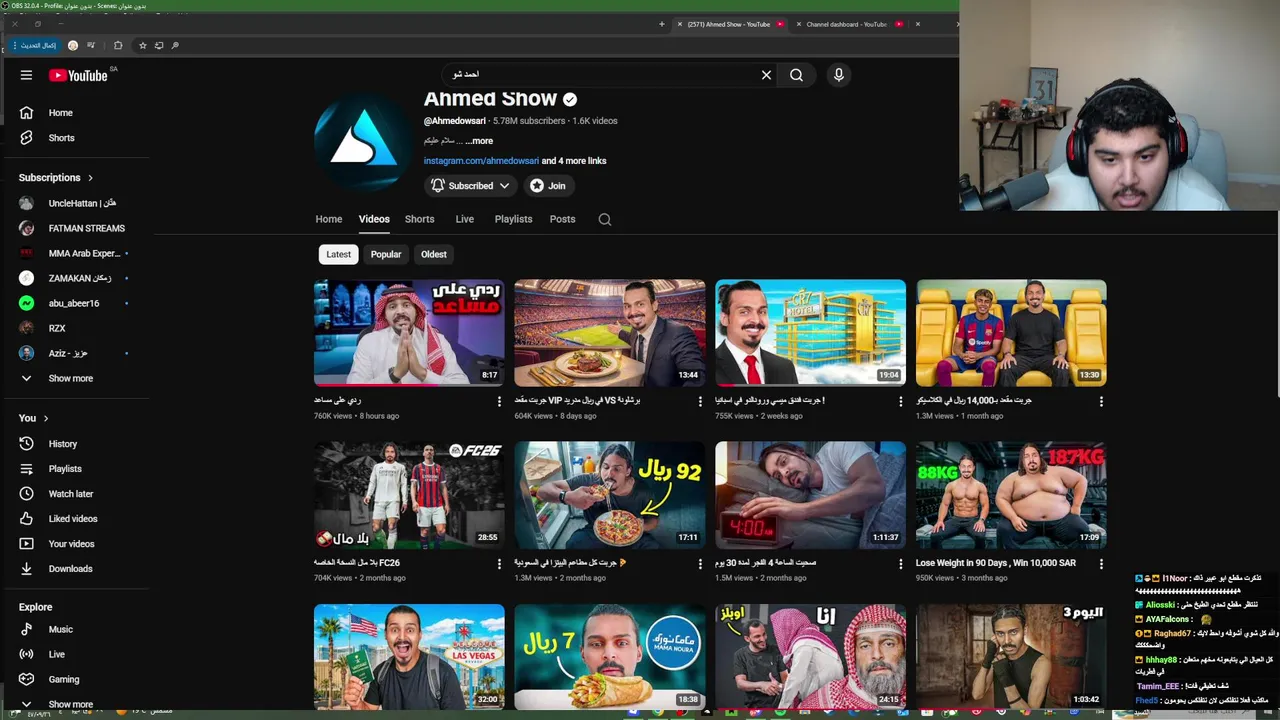The image size is (1280, 720).
Task: Expand the Subscriptions section chevron
Action: (90, 178)
